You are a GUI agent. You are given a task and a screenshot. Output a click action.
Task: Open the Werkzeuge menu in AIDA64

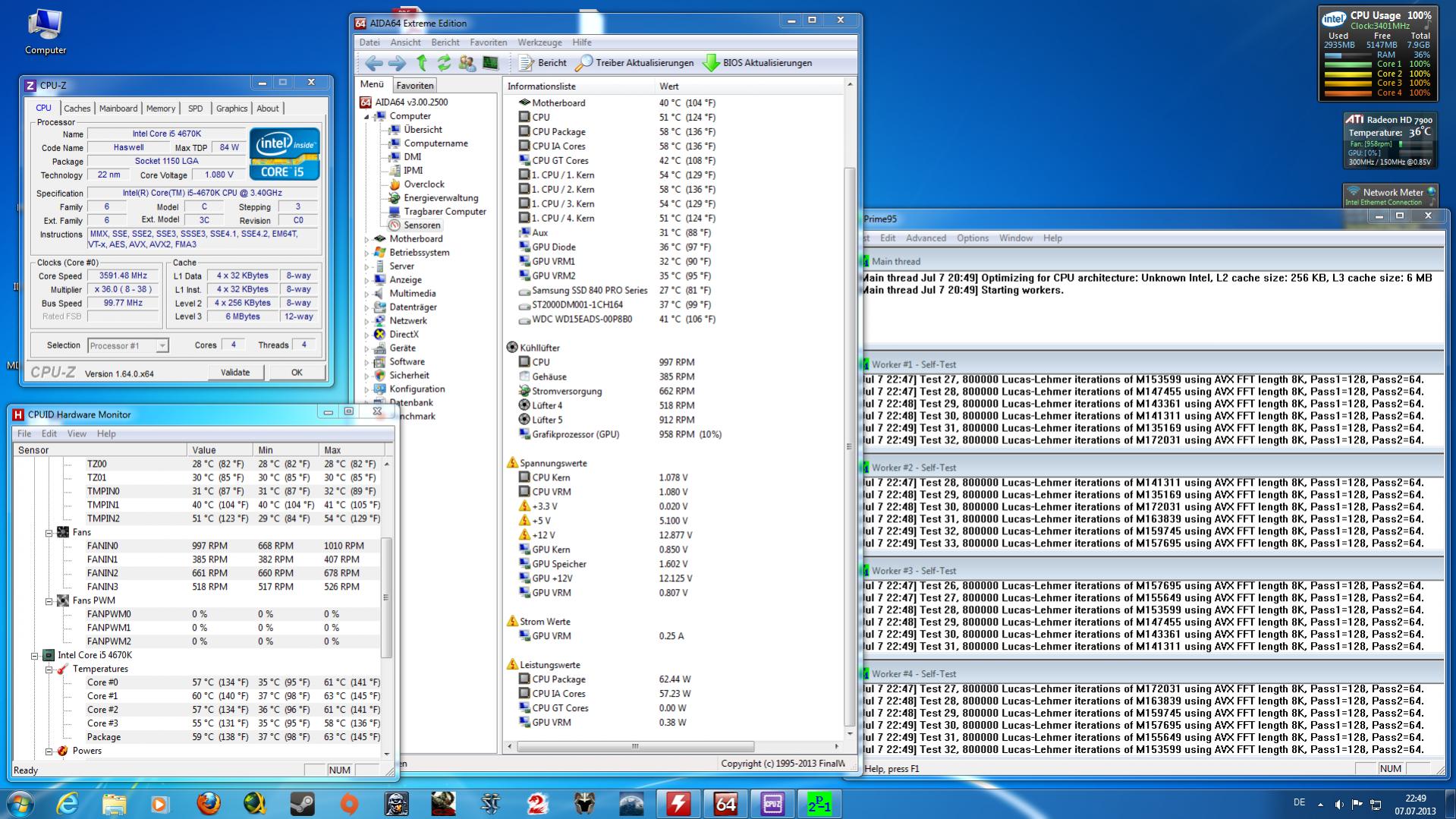pyautogui.click(x=540, y=43)
